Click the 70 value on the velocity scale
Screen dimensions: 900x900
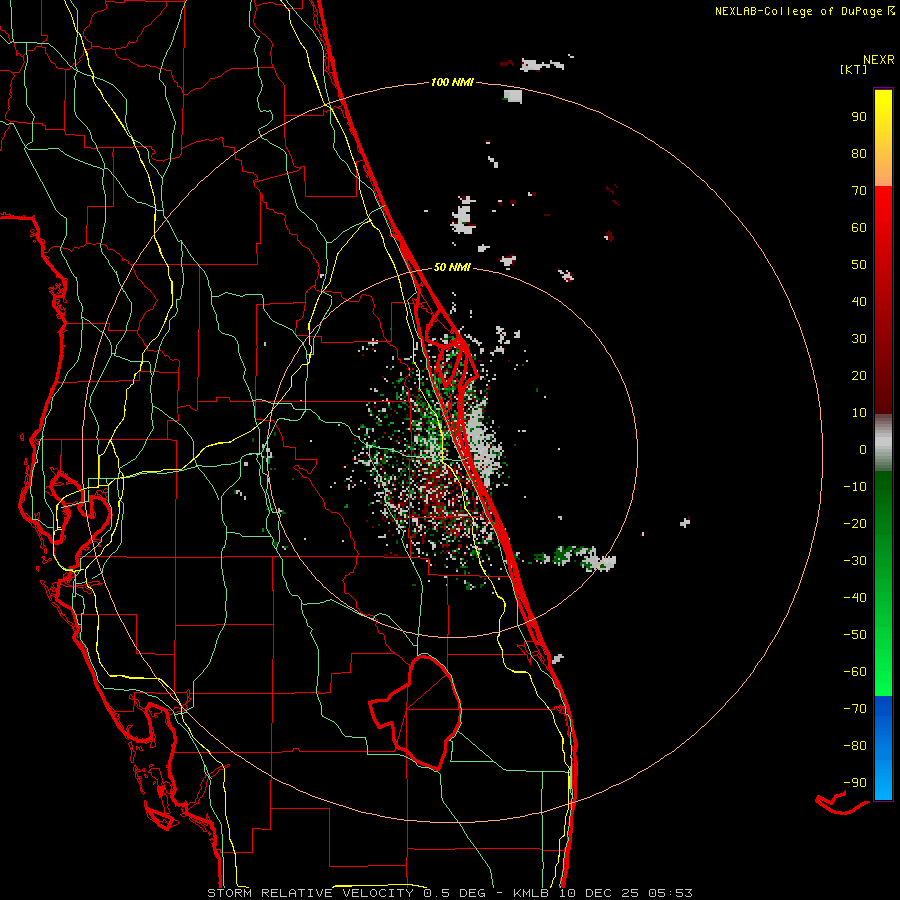(859, 191)
